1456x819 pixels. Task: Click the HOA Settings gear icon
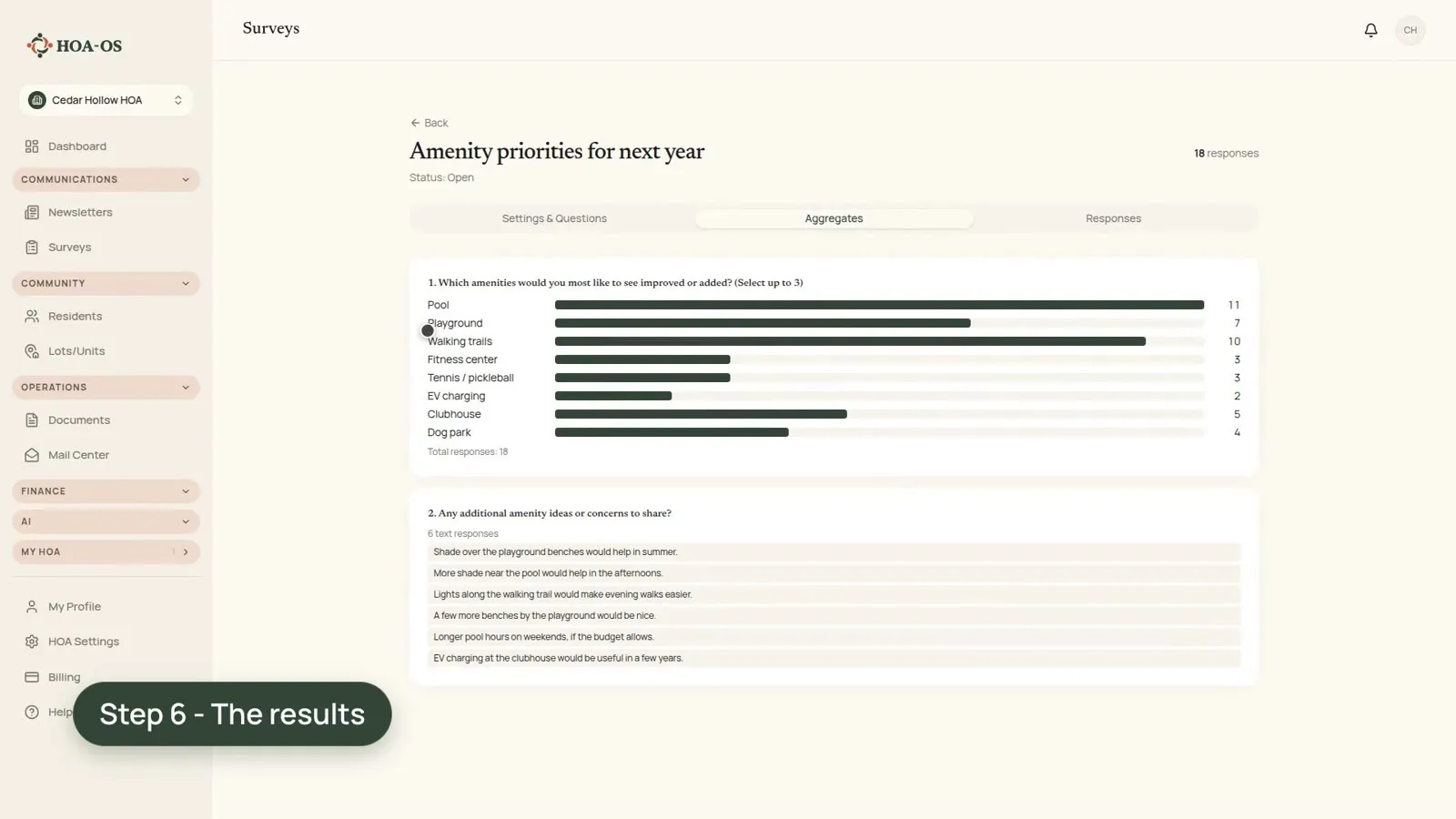tap(32, 642)
